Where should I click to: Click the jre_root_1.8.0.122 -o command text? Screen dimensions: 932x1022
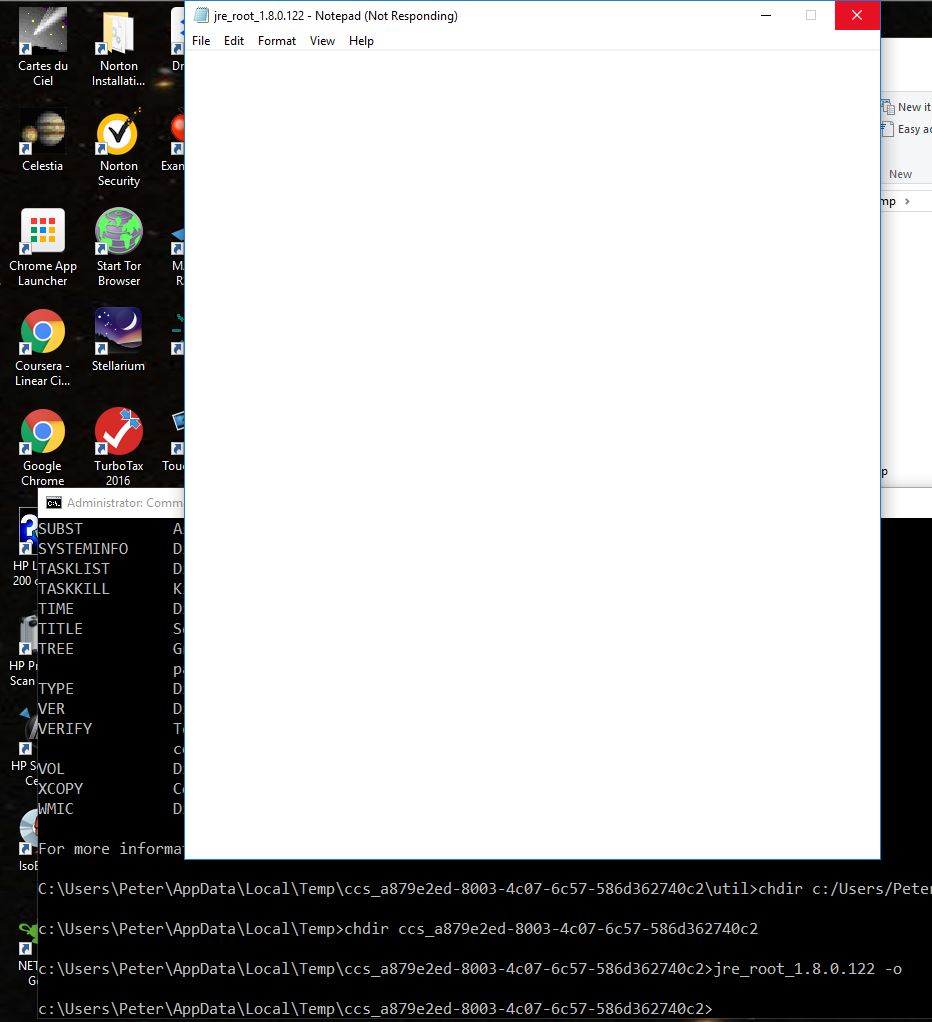pos(808,969)
